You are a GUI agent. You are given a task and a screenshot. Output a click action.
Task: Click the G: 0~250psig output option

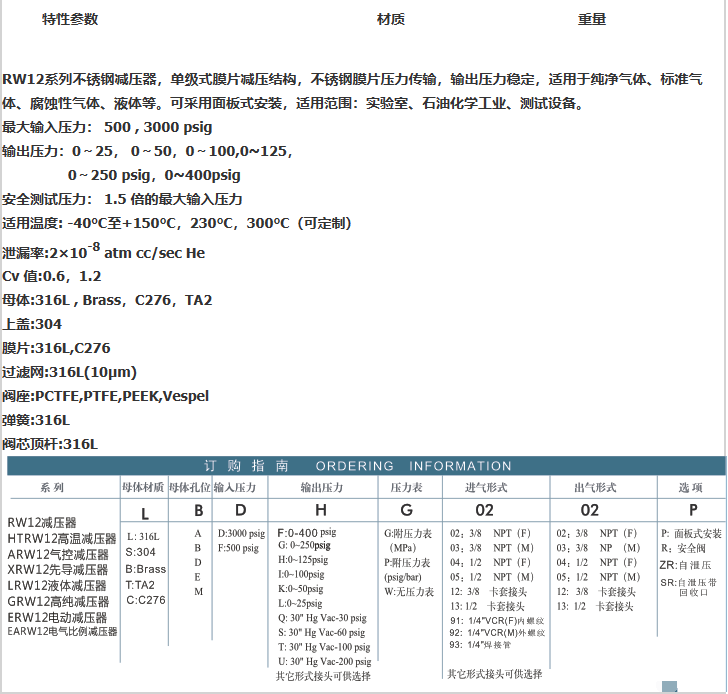coord(305,545)
